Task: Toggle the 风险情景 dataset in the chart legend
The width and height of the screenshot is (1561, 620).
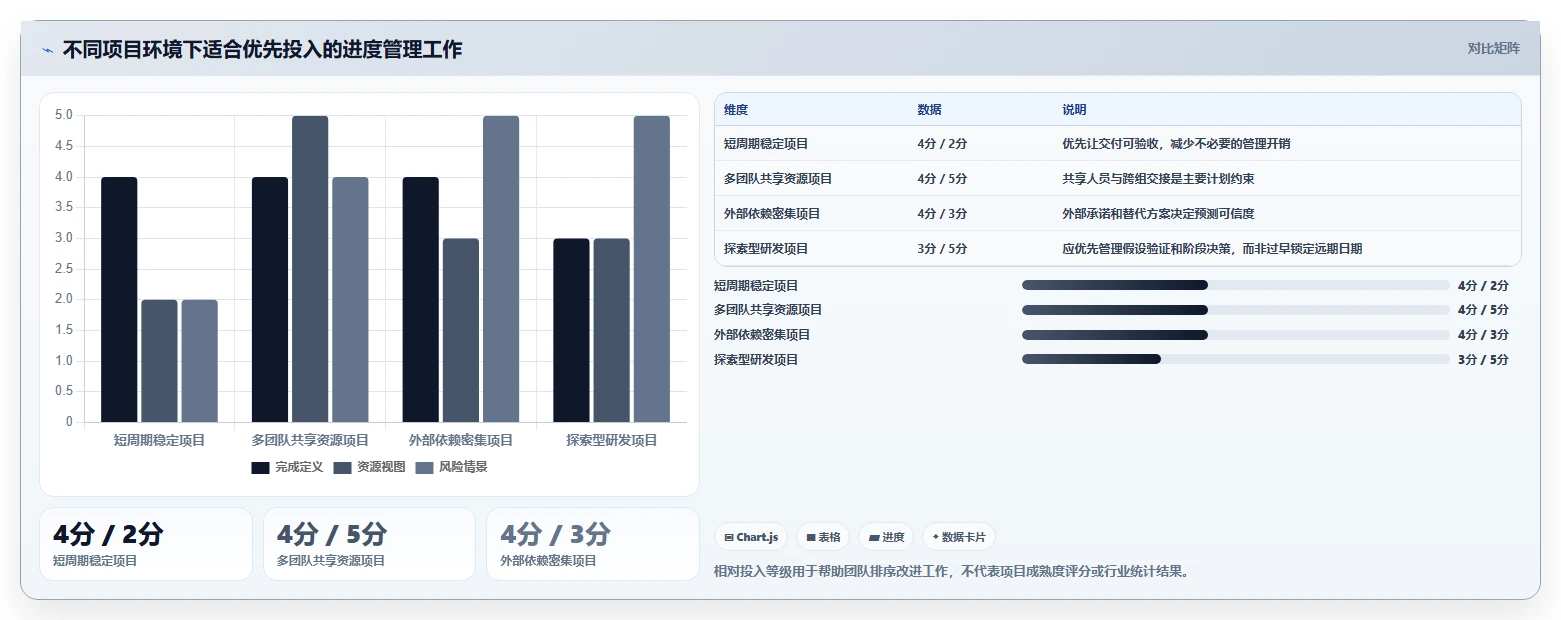Action: tap(451, 467)
